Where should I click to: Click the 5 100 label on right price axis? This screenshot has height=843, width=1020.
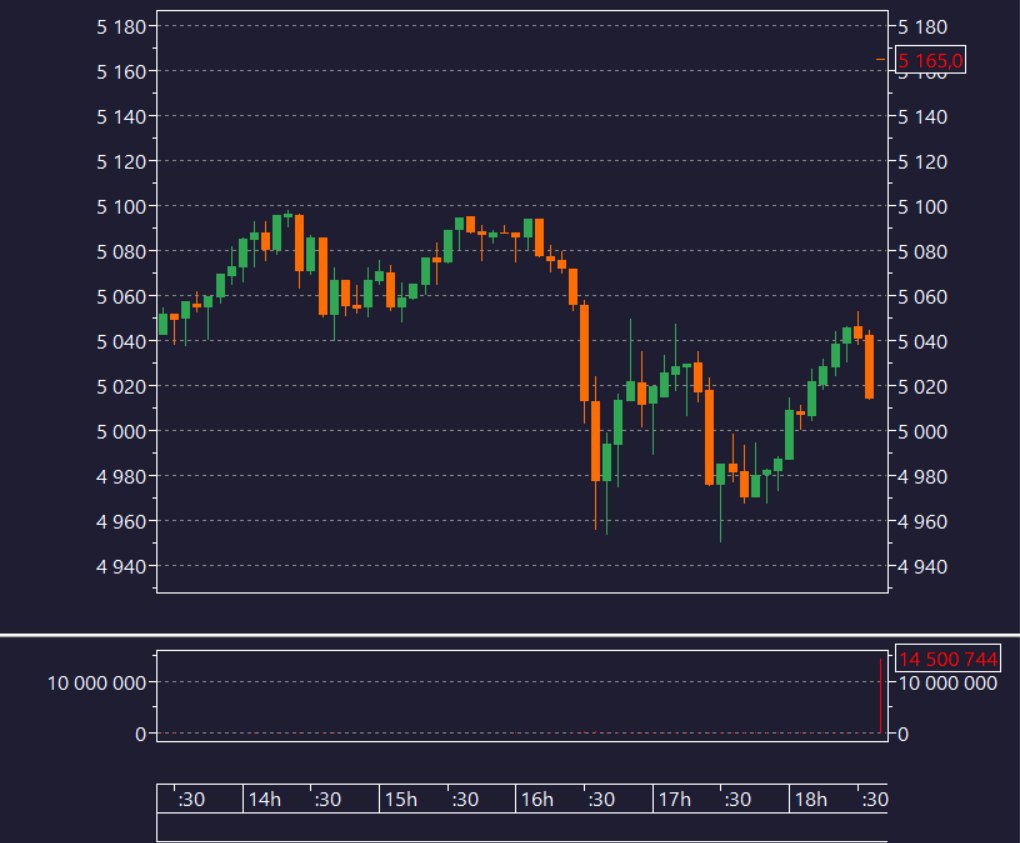pyautogui.click(x=922, y=207)
